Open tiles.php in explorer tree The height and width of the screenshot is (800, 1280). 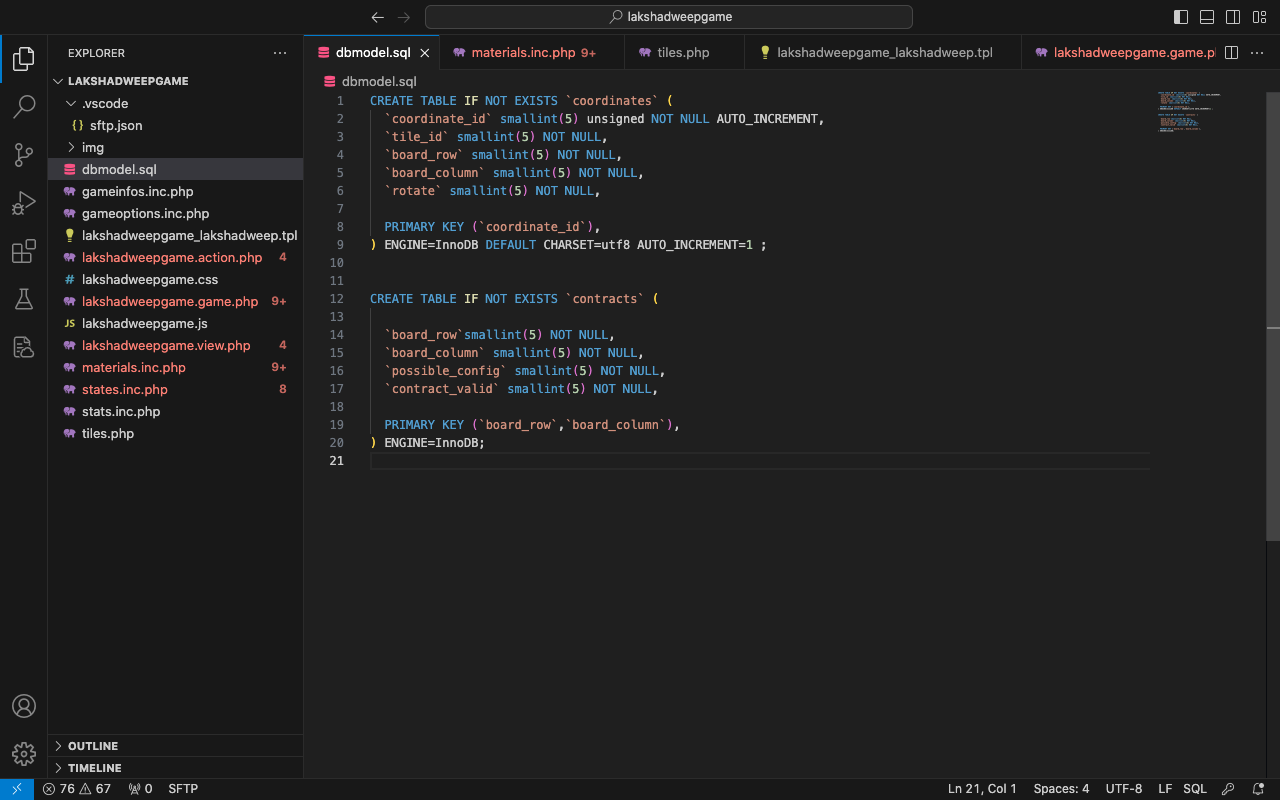175,433
